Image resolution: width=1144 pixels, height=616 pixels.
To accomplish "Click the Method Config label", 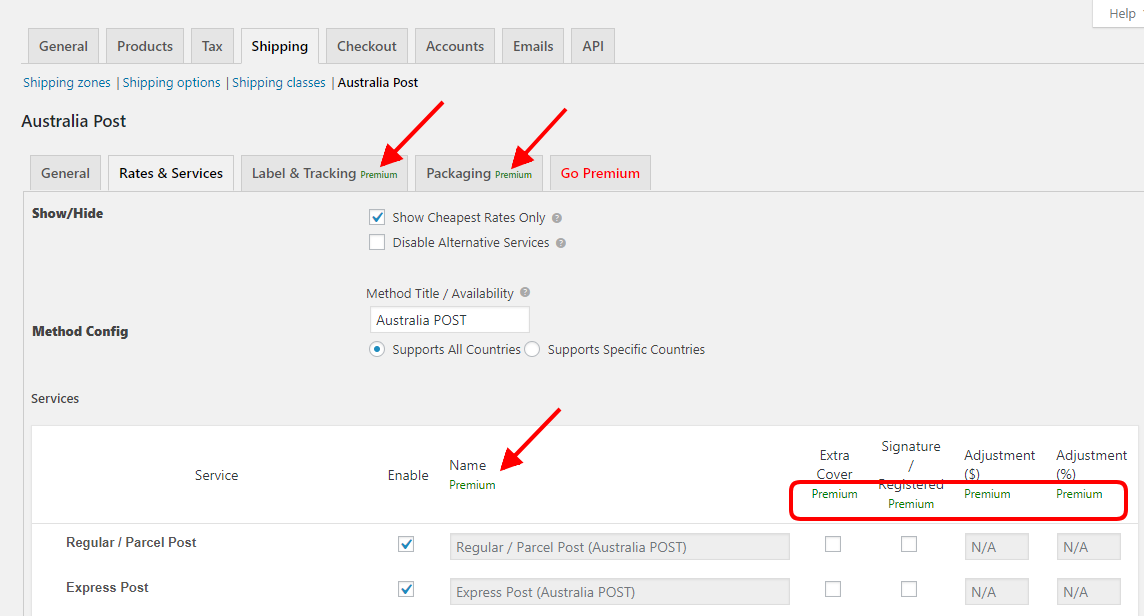I will click(80, 331).
